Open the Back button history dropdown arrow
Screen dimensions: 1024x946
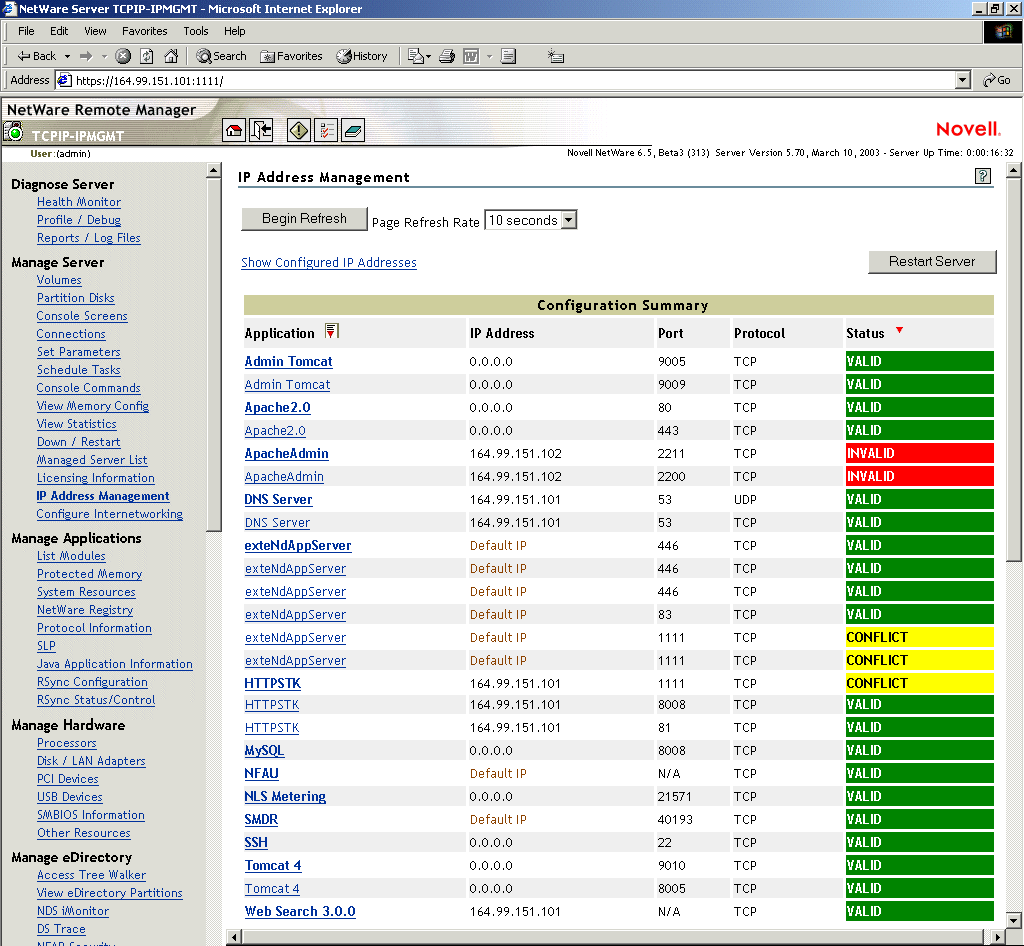coord(68,56)
